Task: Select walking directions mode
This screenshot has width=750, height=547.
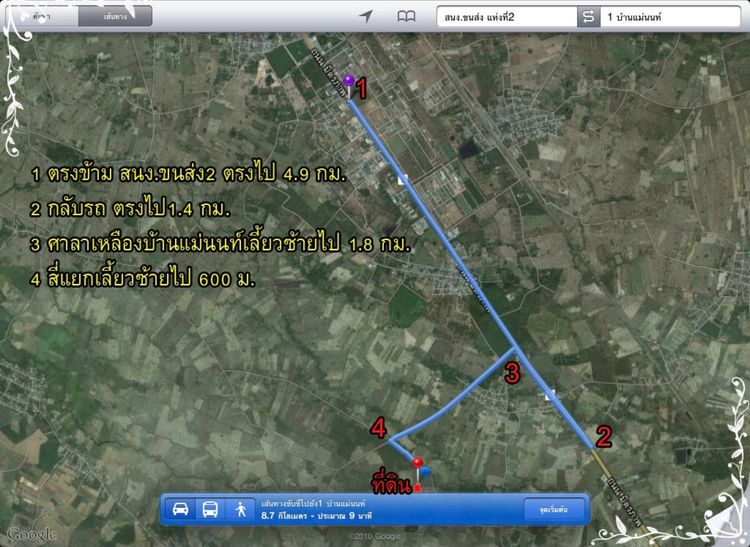Action: [241, 509]
